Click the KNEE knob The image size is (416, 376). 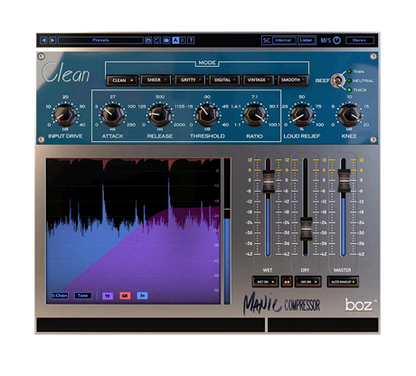tap(349, 115)
